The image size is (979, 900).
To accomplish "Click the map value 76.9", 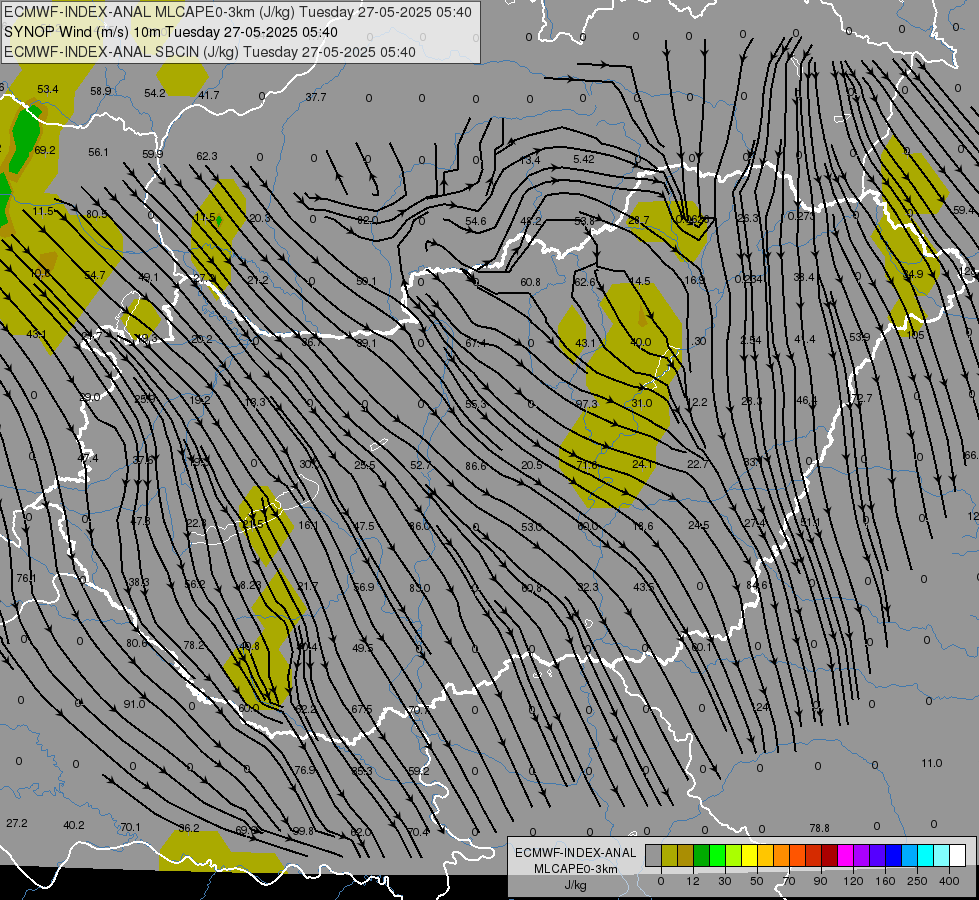I will (x=305, y=770).
